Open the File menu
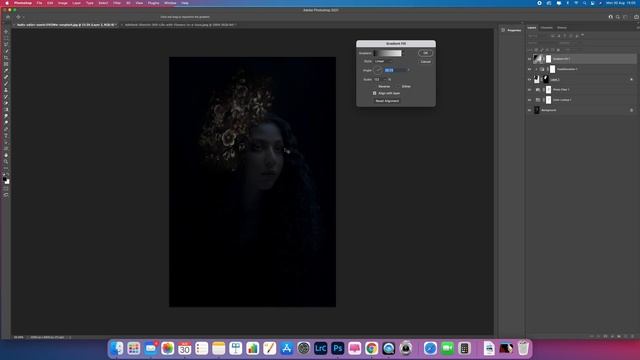This screenshot has width=640, height=360. tap(39, 3)
